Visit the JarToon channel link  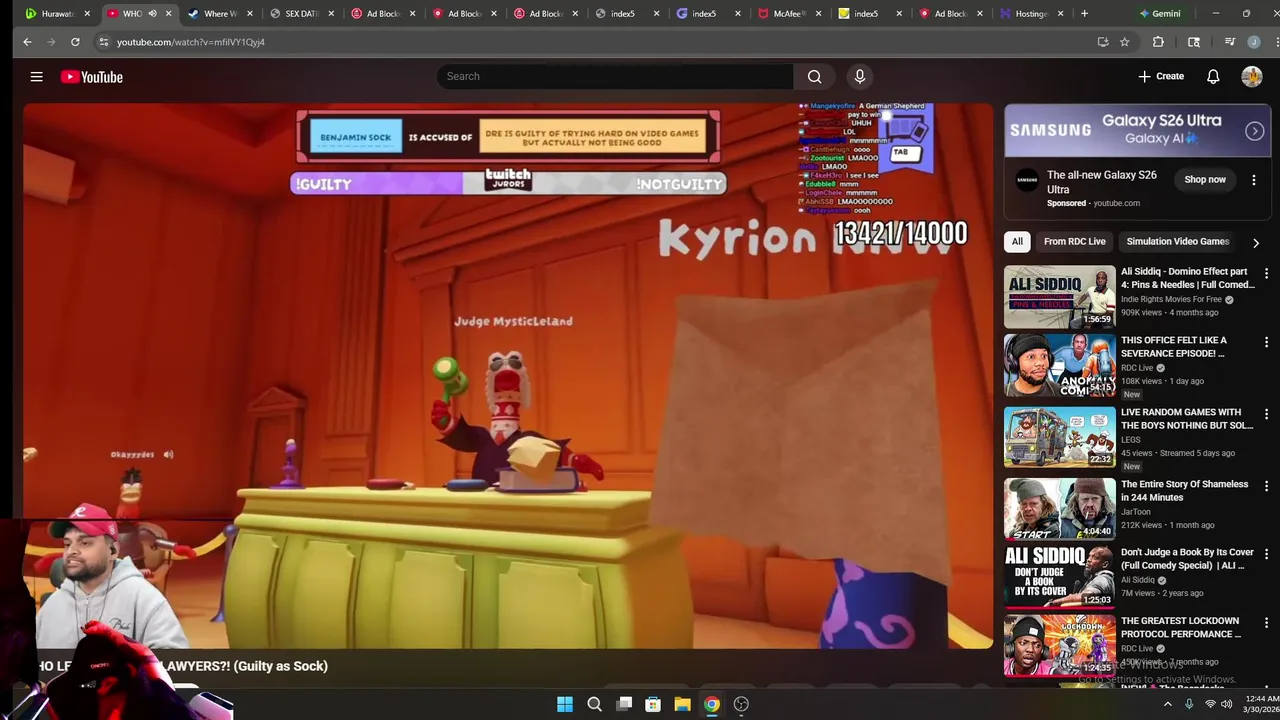tap(1137, 512)
